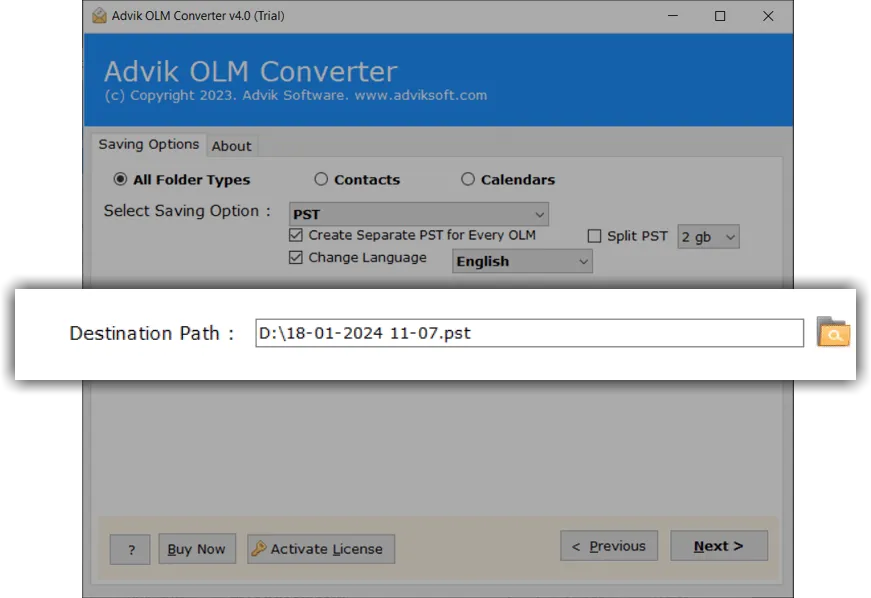Switch to the About tab

pyautogui.click(x=231, y=146)
